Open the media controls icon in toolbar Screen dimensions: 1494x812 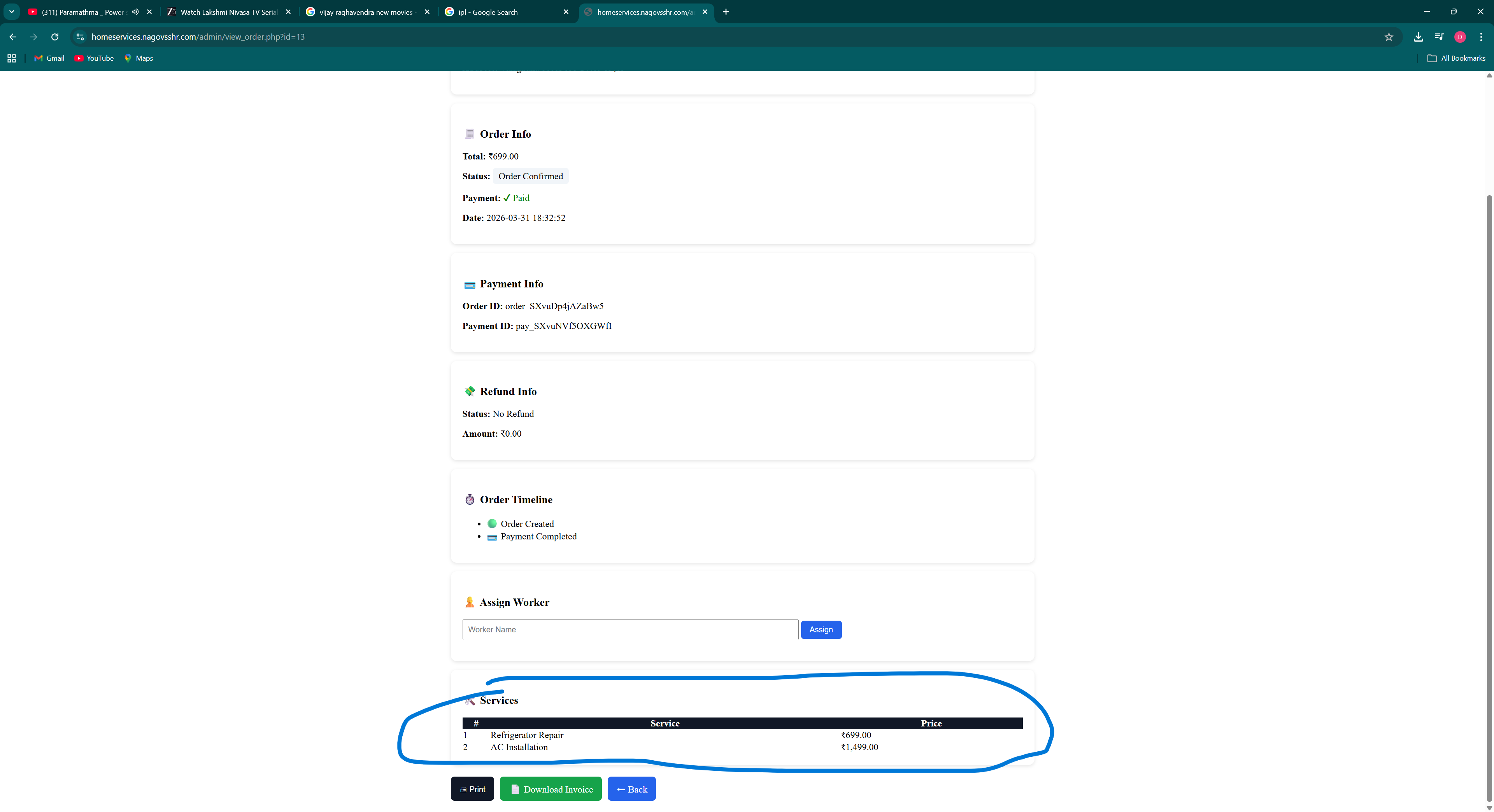1439,37
